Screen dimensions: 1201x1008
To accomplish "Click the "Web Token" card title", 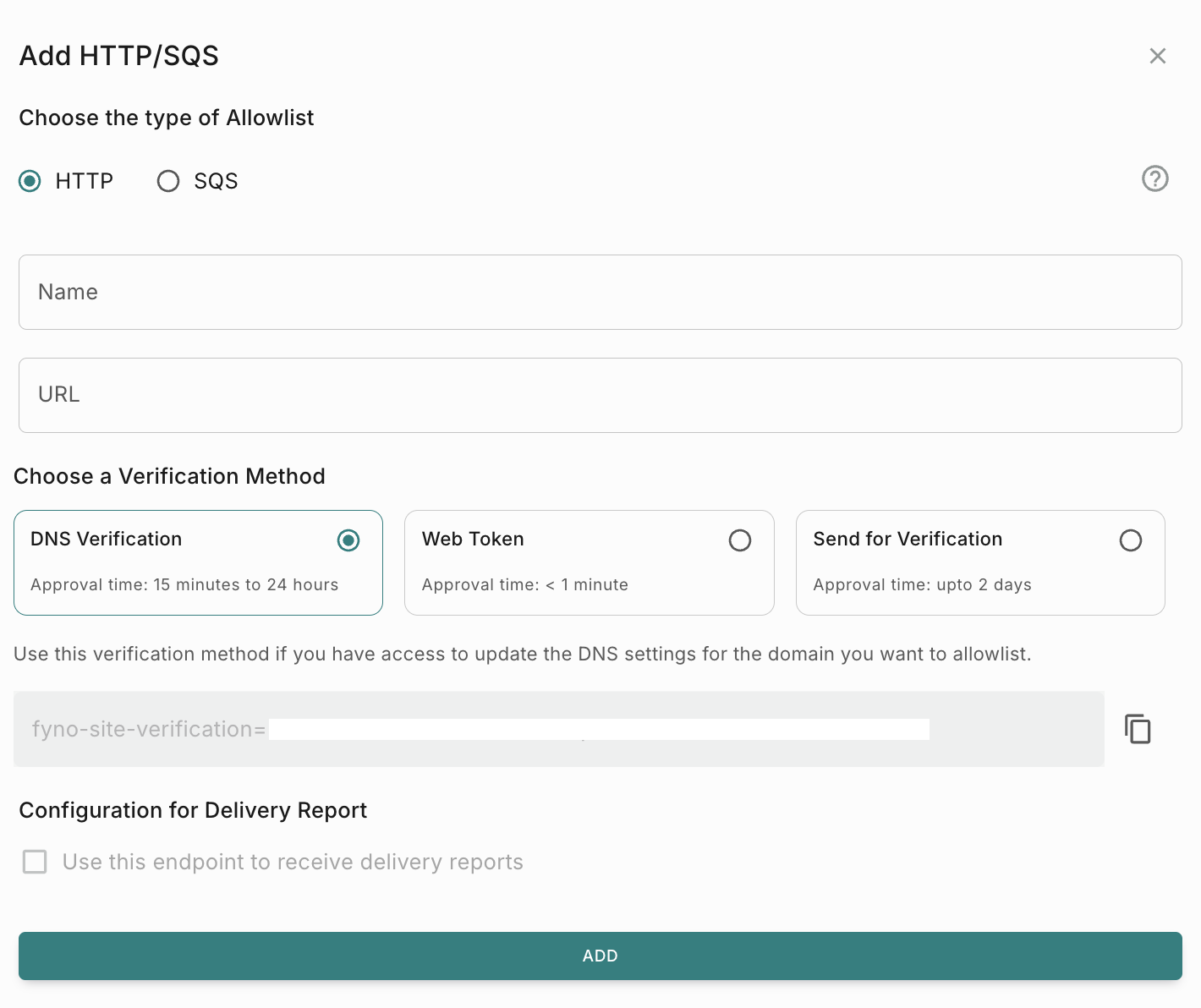I will point(473,540).
